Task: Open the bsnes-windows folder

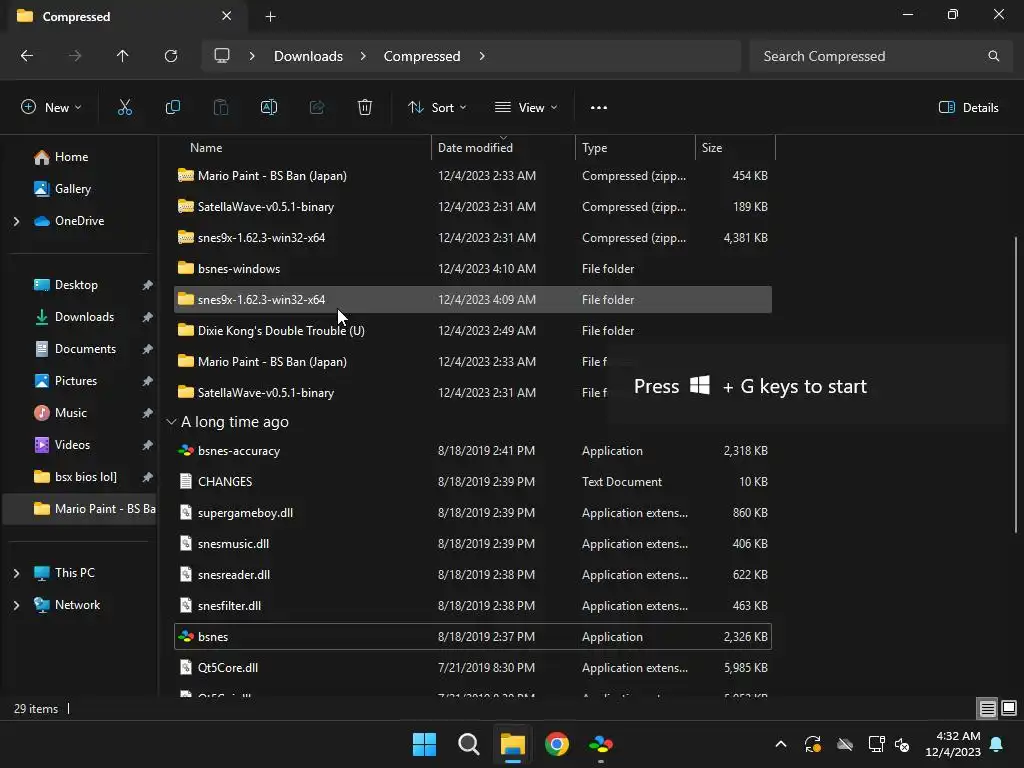Action: (x=473, y=269)
